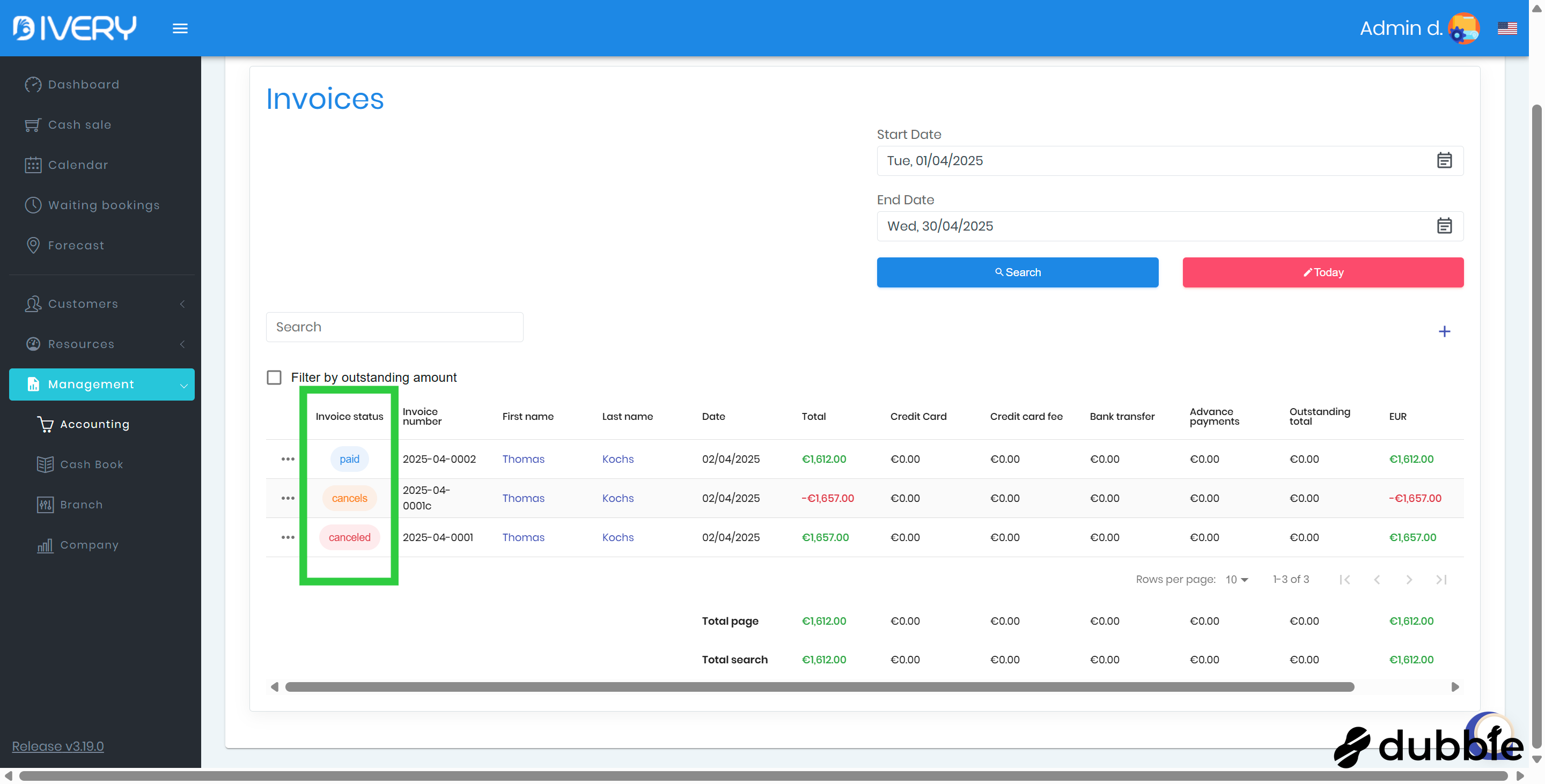
Task: Click into the invoice Search text field
Action: (x=394, y=327)
